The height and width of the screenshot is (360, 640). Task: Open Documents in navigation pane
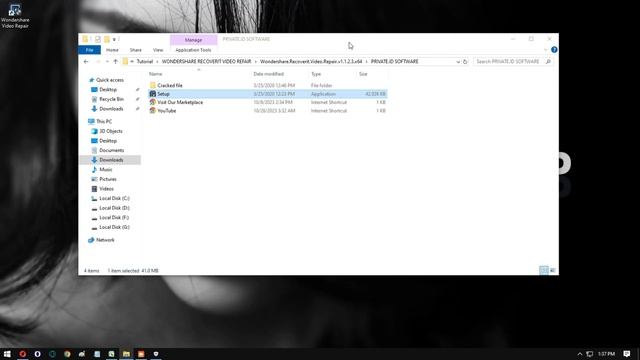click(111, 150)
